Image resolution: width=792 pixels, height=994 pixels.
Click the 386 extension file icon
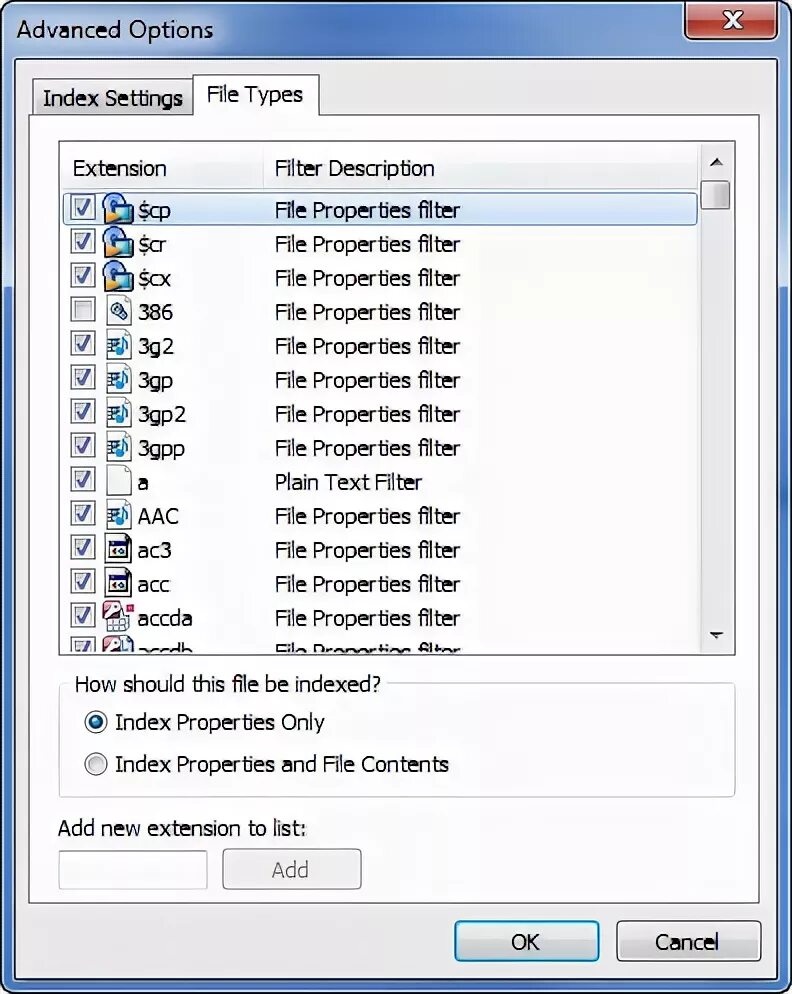pyautogui.click(x=119, y=311)
